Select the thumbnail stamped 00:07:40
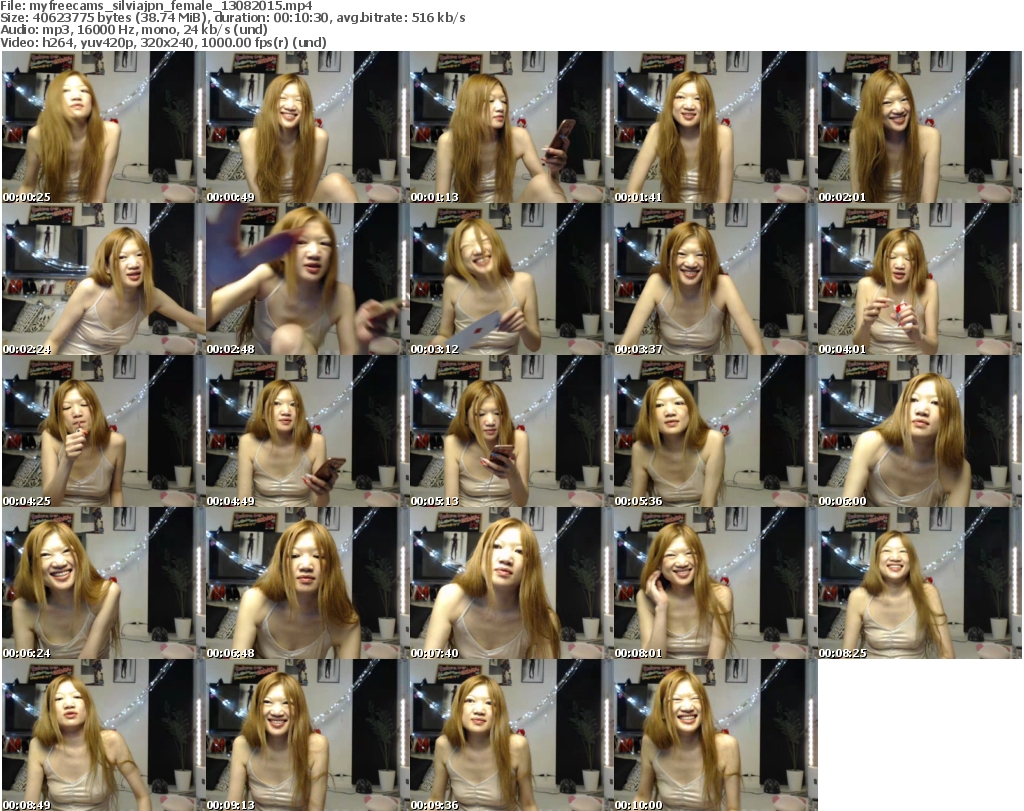The image size is (1024, 811). click(x=511, y=583)
